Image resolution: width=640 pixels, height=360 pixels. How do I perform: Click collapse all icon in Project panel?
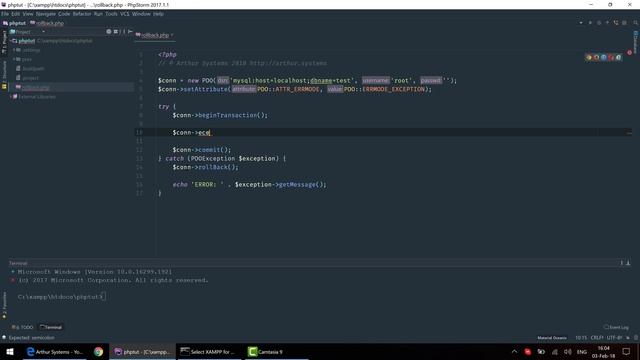[x=116, y=31]
